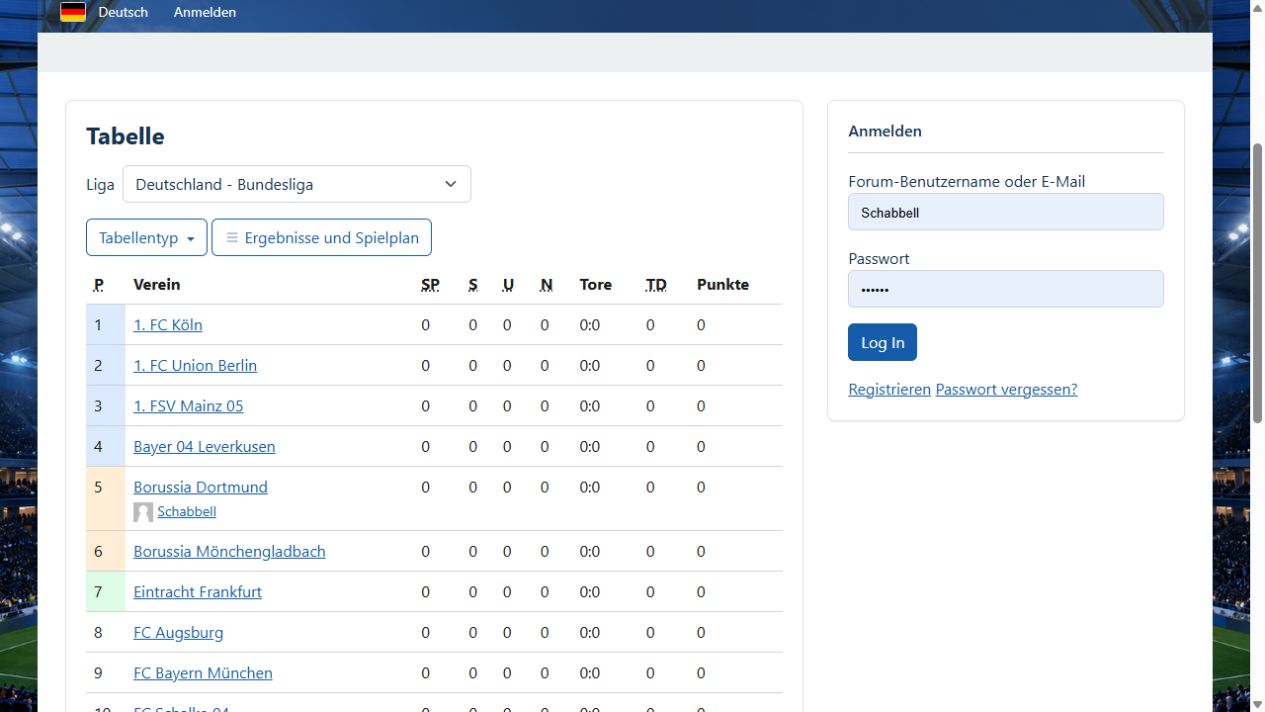
Task: Open Ergebnisse und Spielplan
Action: click(x=322, y=238)
